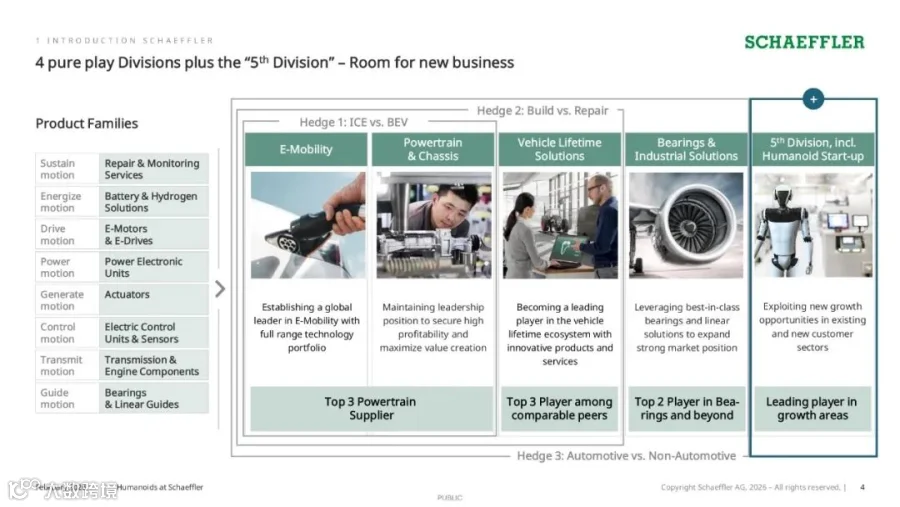900x507 pixels.
Task: Open the engineer inspecting powertrain image
Action: coord(434,225)
